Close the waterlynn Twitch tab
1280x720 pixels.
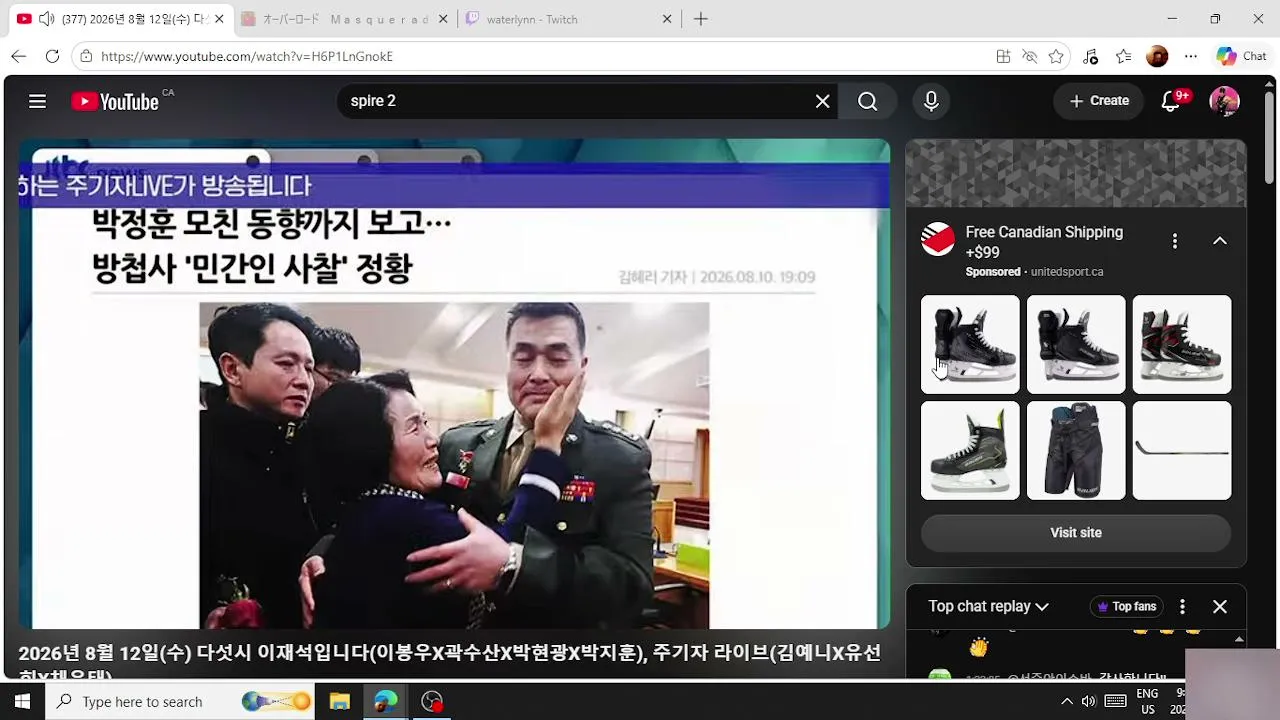tap(667, 19)
